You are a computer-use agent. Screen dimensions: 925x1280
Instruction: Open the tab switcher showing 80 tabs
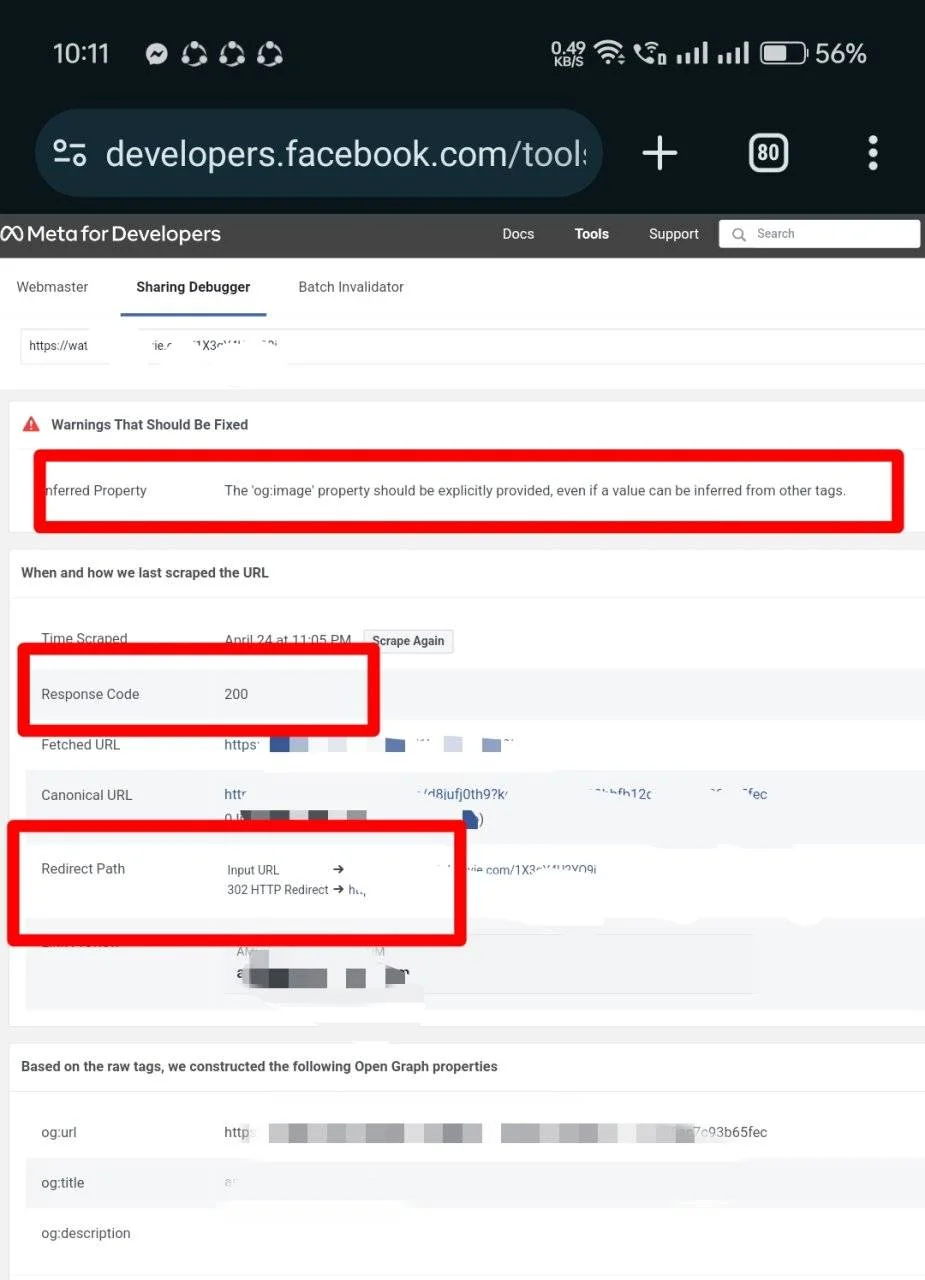click(768, 153)
